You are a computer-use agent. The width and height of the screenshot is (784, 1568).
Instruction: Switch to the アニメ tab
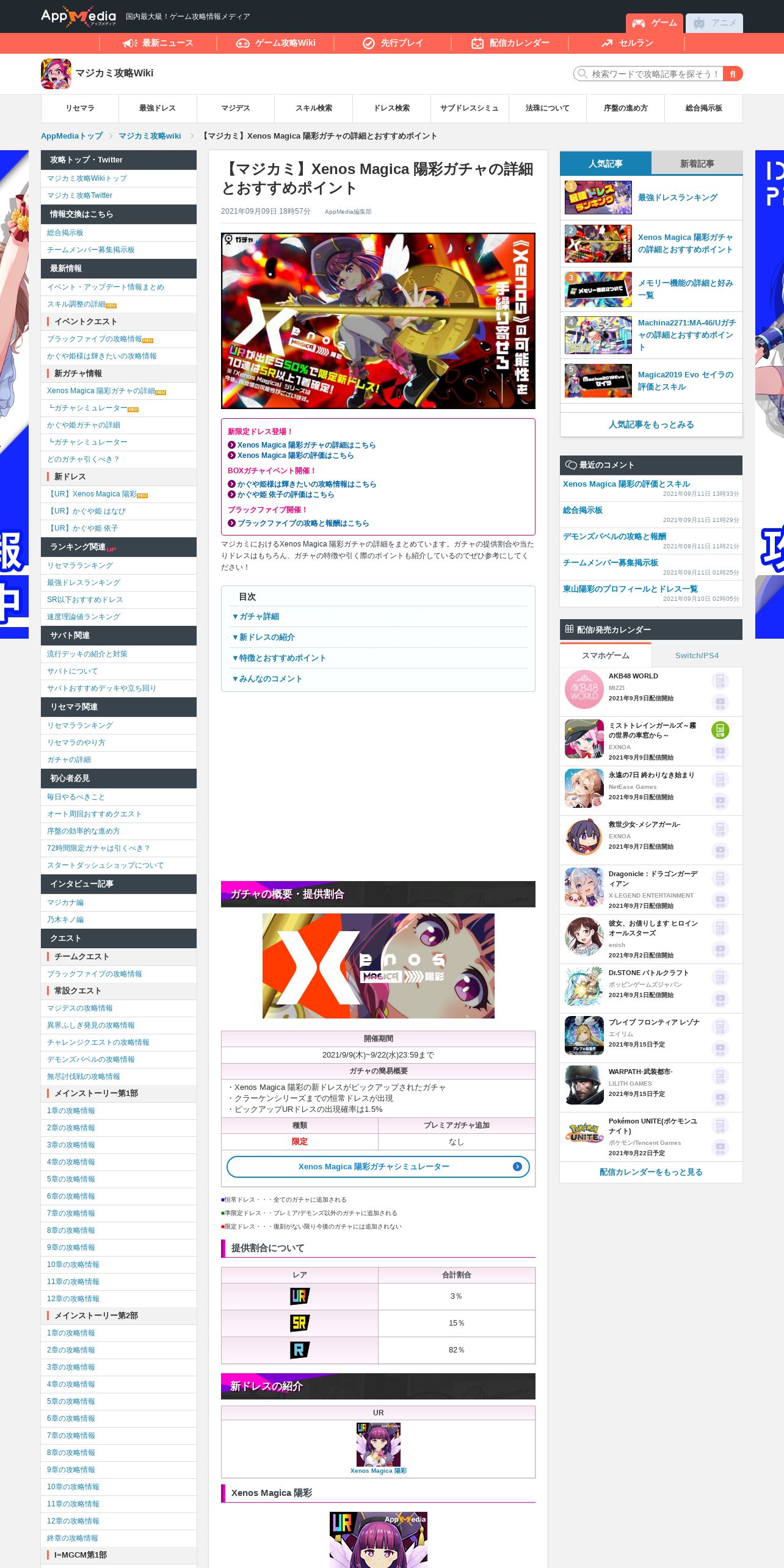tap(714, 23)
